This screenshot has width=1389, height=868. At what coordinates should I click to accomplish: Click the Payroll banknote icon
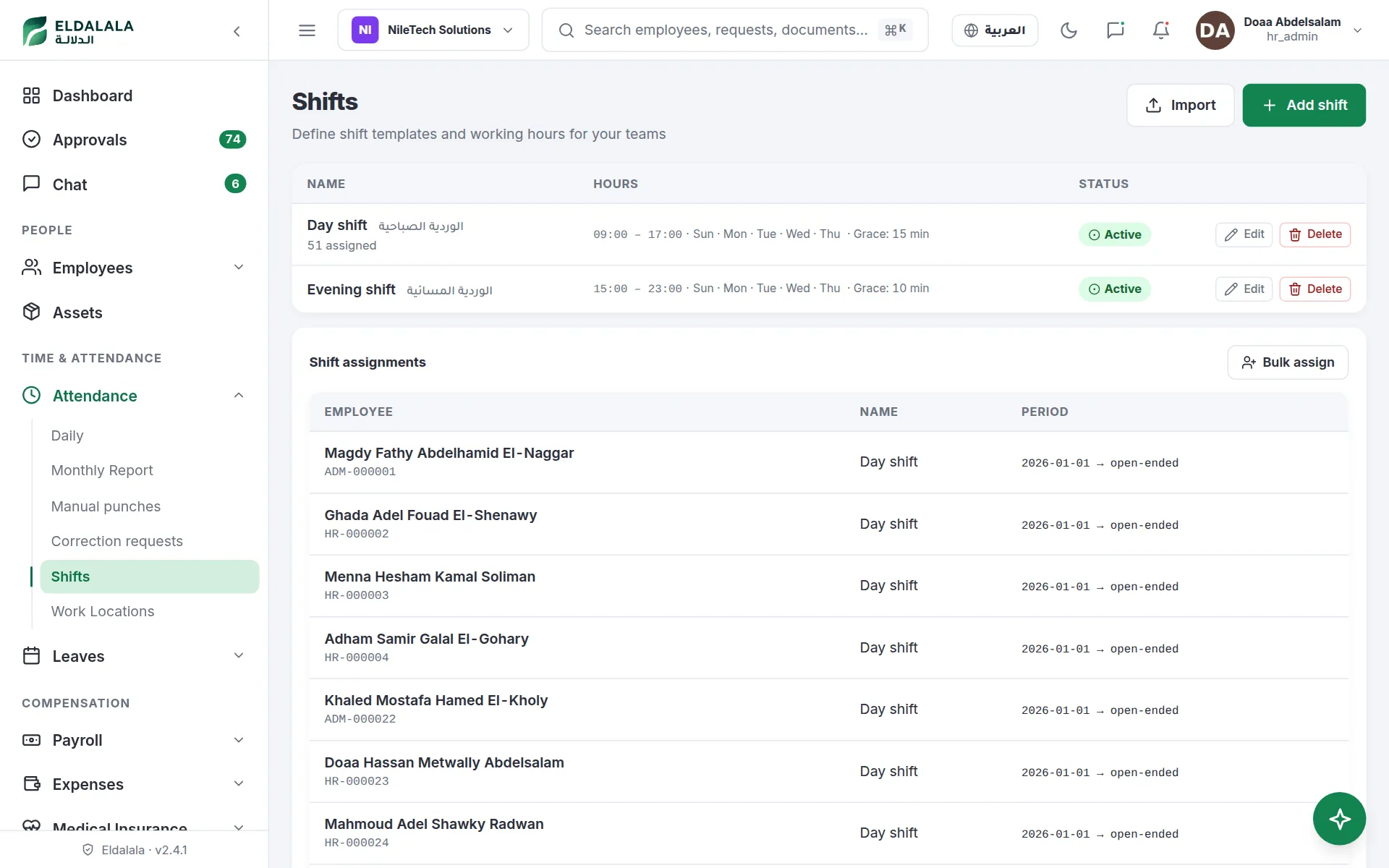tap(31, 740)
